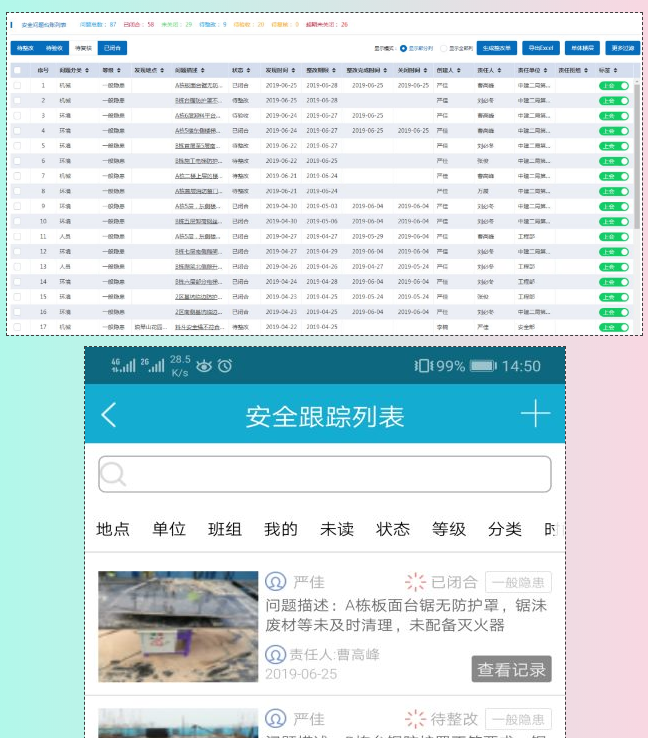Tap the eye comfort icon in phone status bar

[x=204, y=366]
